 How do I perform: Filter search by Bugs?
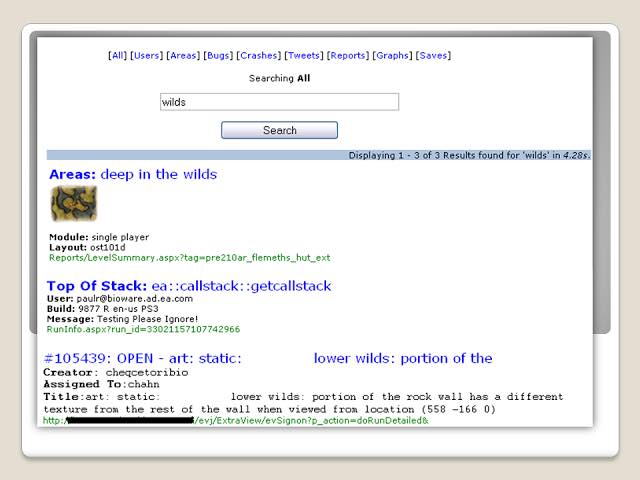(218, 56)
